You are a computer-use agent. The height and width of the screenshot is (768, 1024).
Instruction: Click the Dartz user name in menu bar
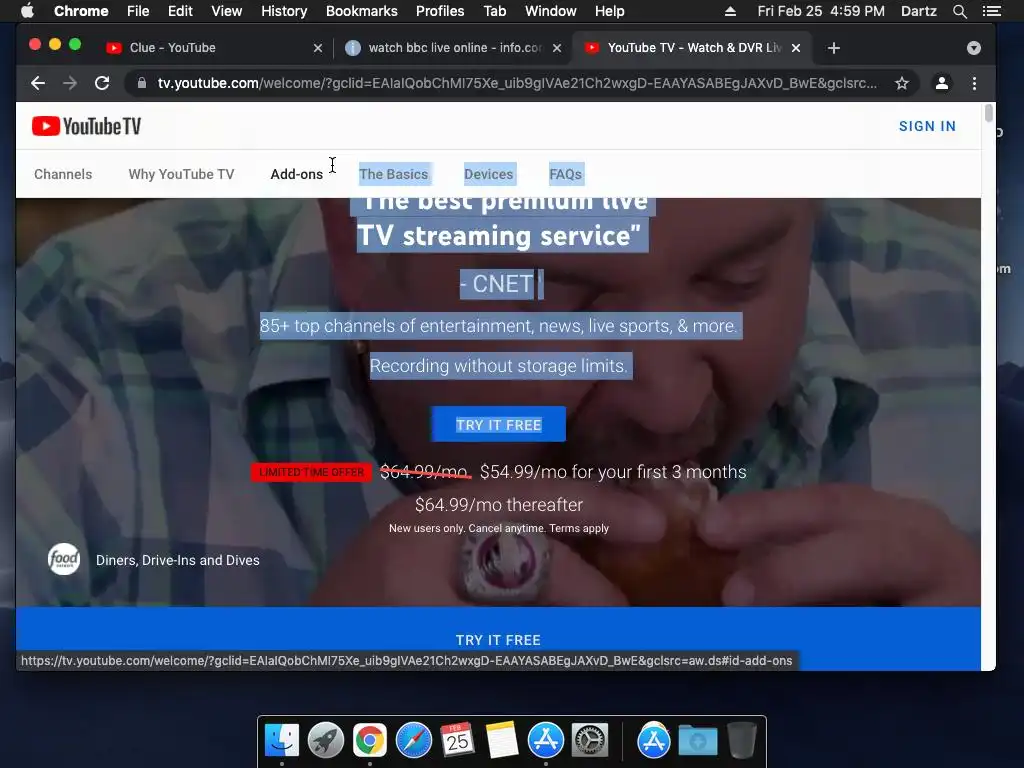point(918,11)
